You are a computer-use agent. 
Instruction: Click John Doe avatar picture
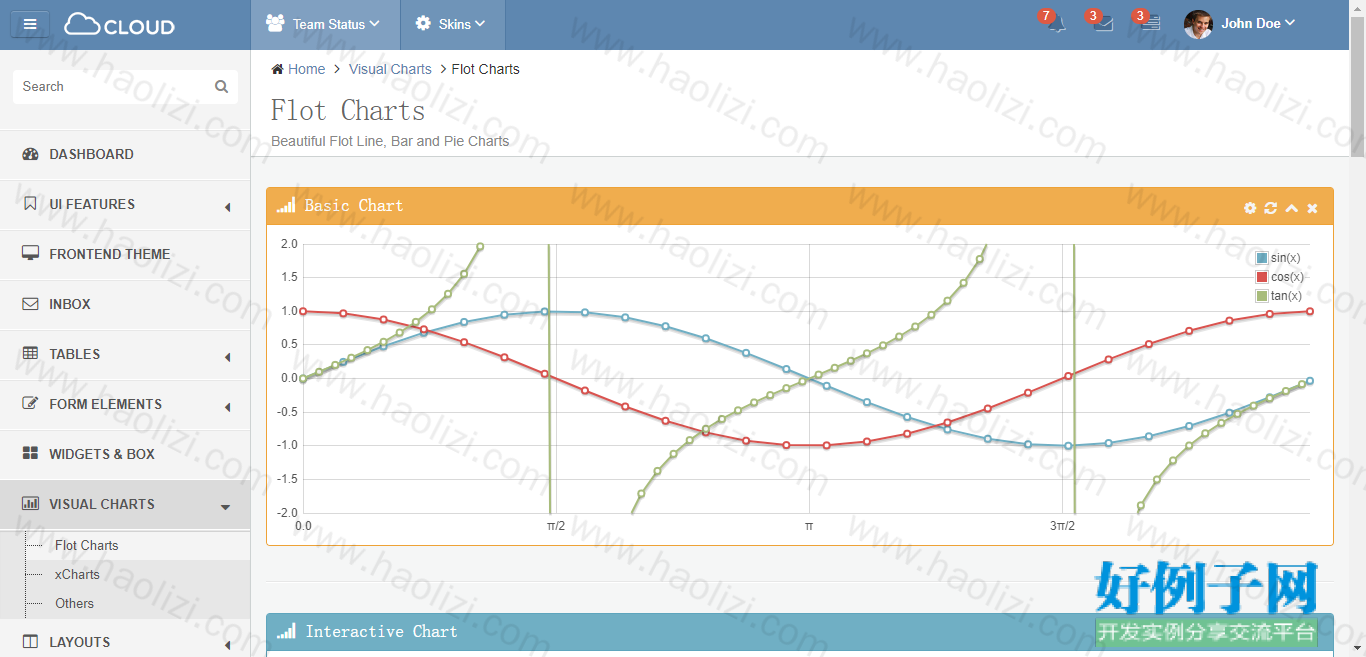pos(1198,24)
